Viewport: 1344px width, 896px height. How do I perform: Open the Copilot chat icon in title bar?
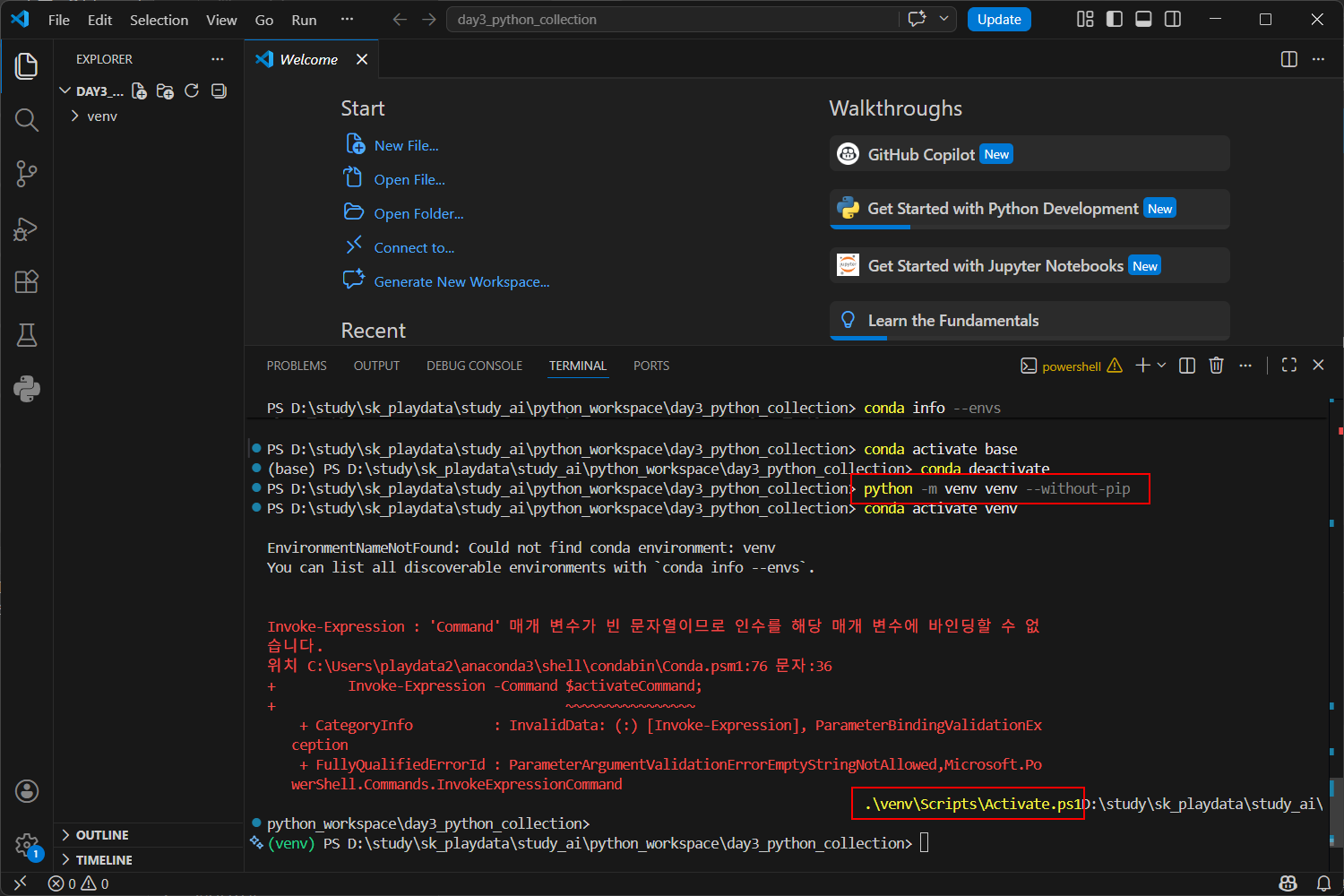click(917, 19)
